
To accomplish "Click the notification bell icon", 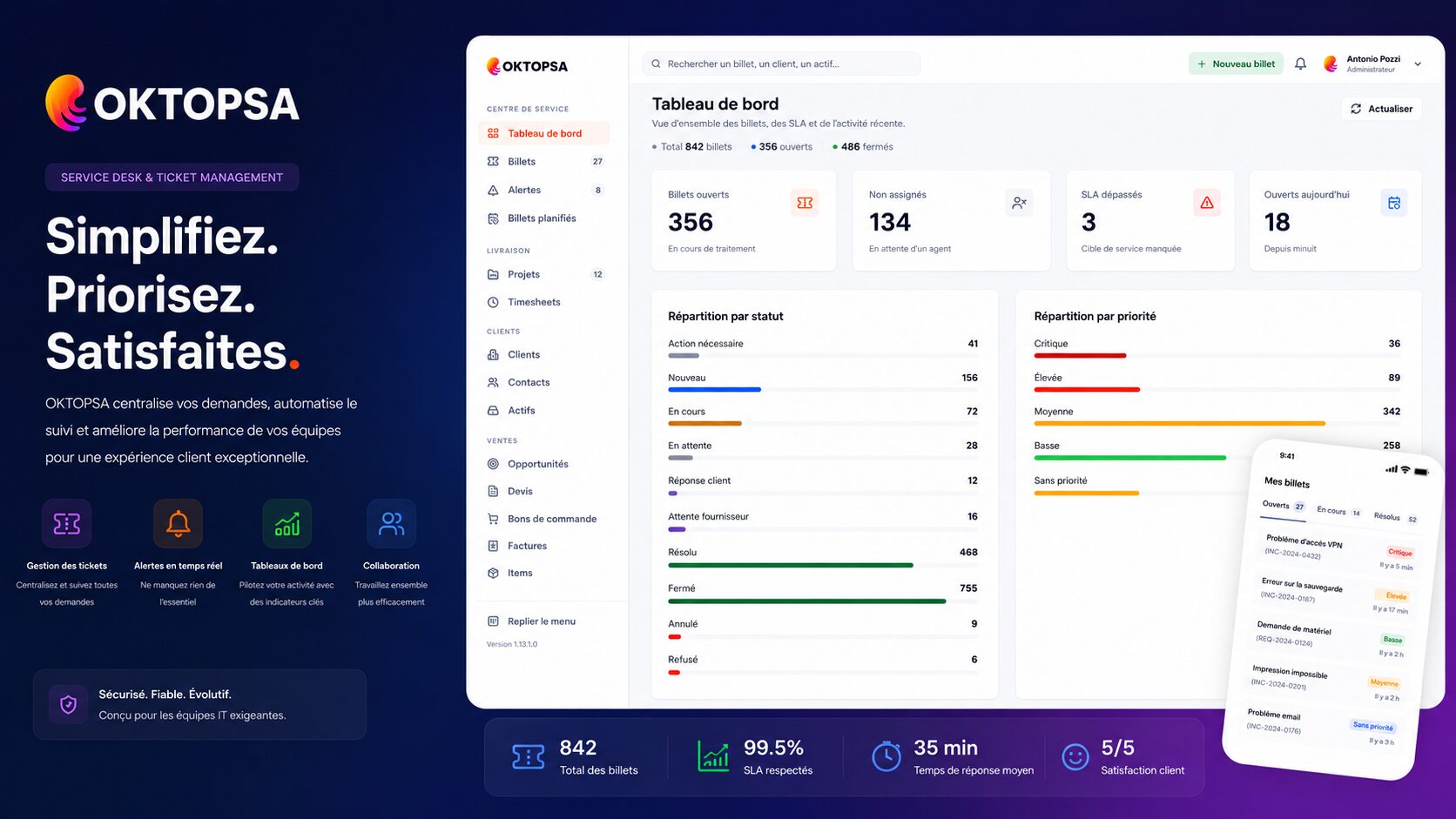I will point(1300,64).
